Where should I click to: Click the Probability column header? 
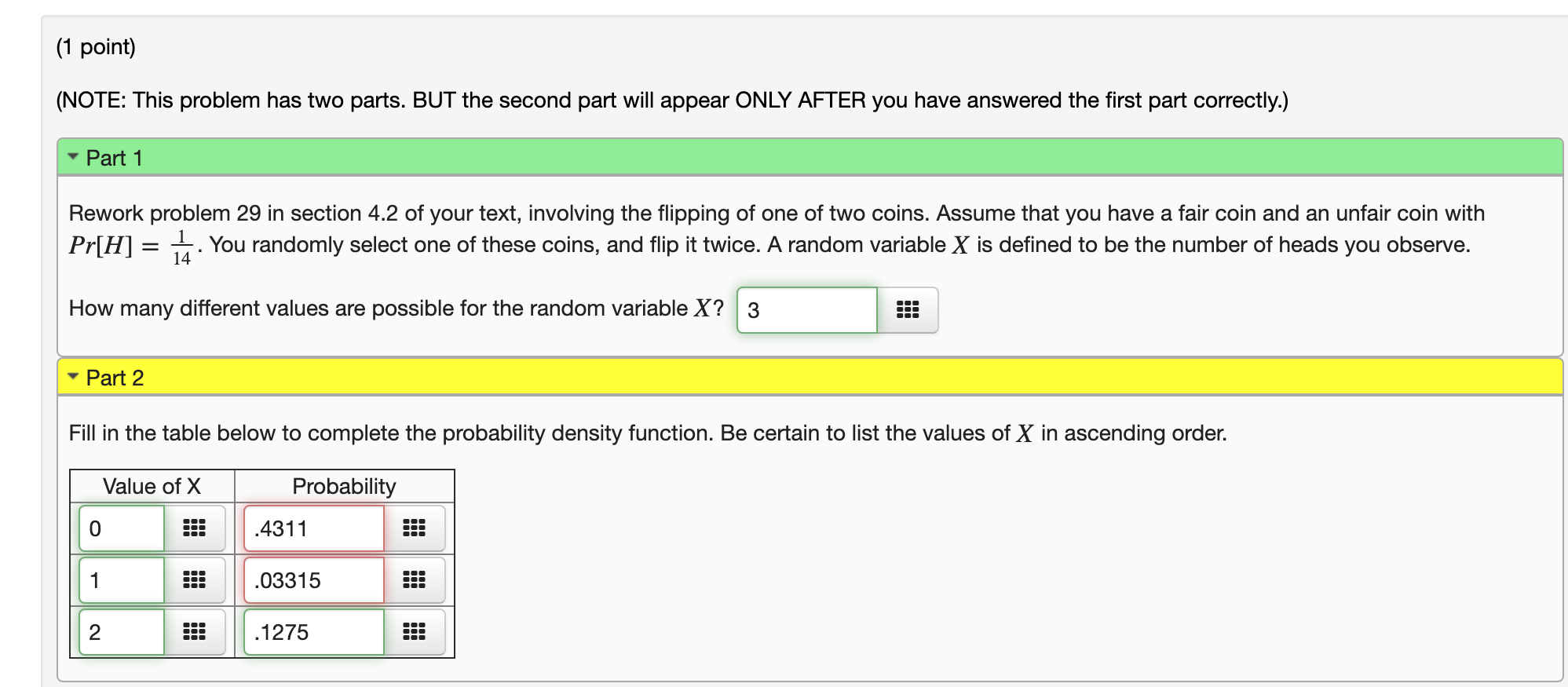click(344, 485)
